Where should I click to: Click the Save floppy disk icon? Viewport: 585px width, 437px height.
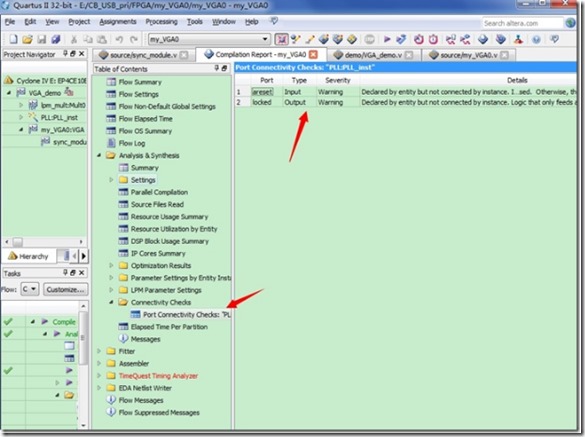[42, 39]
